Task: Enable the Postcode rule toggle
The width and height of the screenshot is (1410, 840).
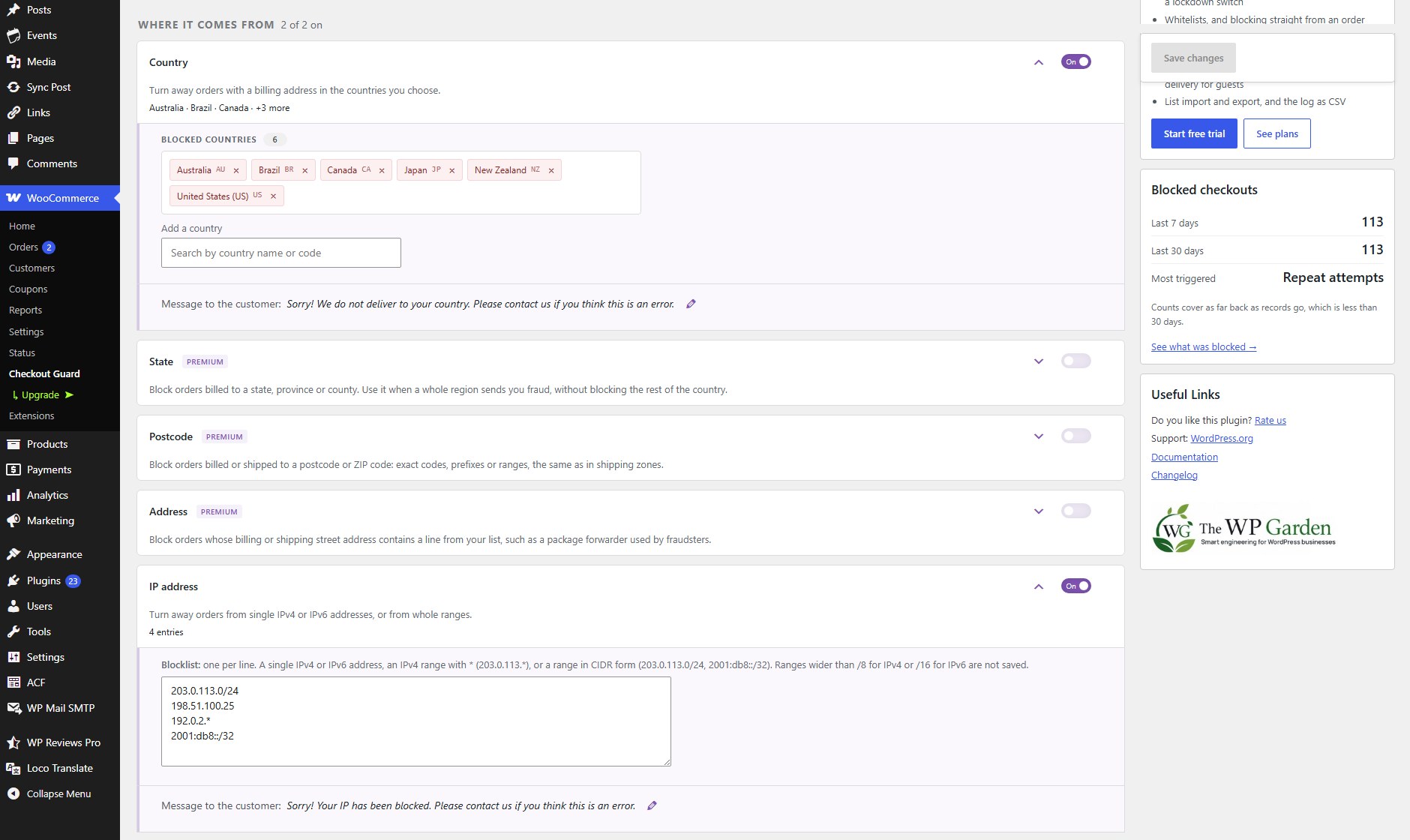Action: click(1076, 436)
